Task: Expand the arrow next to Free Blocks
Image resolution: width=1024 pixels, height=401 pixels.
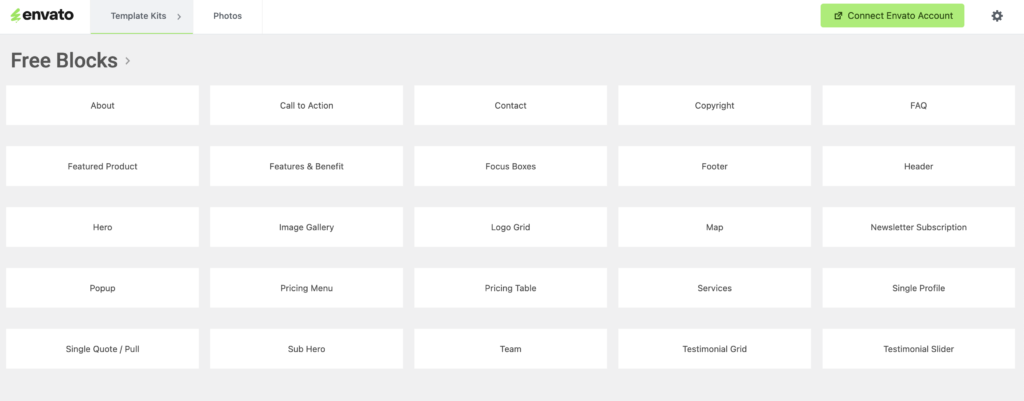Action: coord(127,61)
